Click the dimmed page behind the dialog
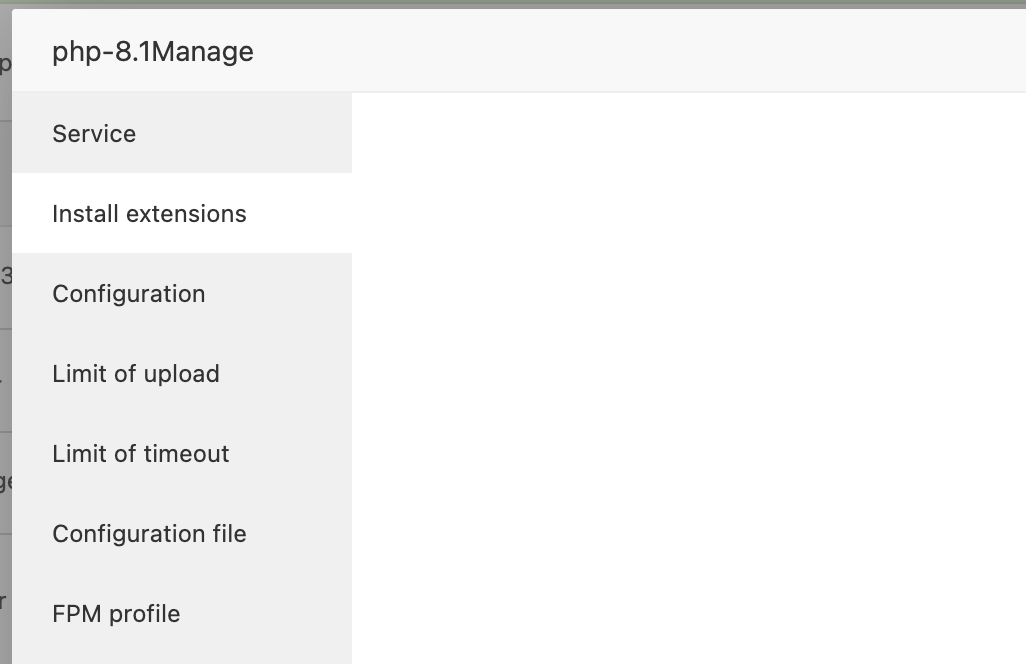 tap(5, 380)
